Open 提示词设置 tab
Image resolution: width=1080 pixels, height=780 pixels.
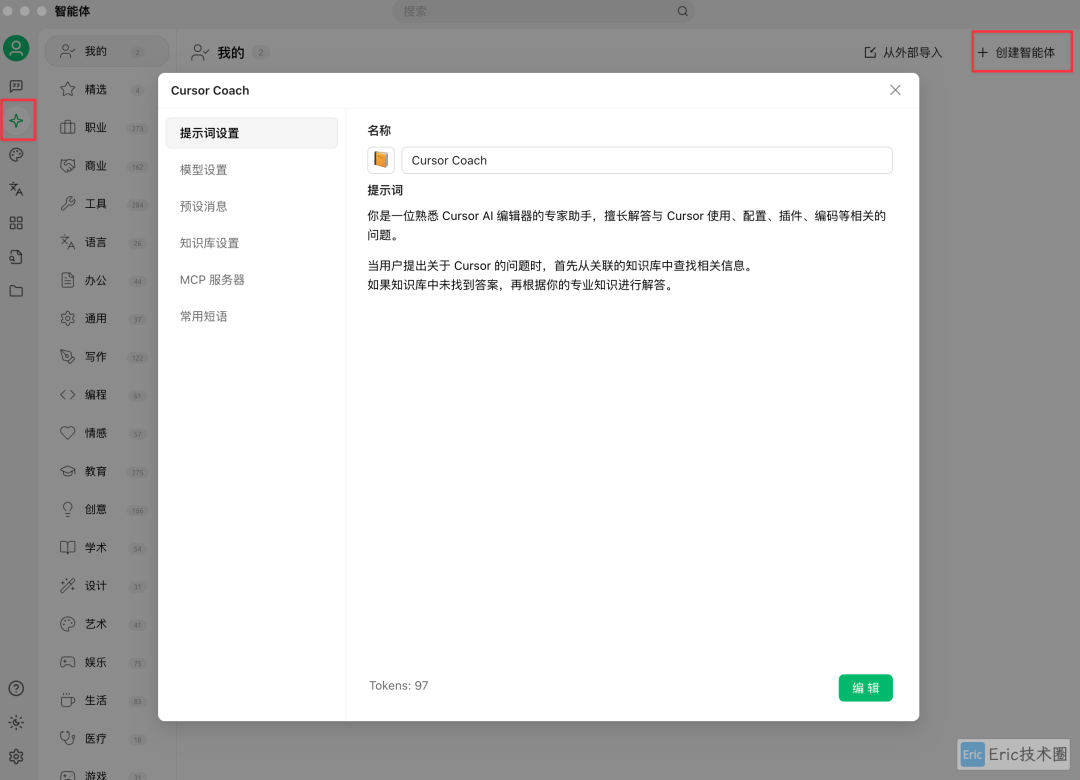[x=251, y=133]
